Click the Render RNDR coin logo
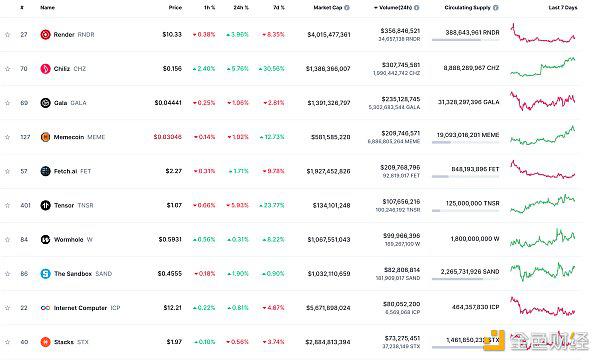The height and width of the screenshot is (362, 600). pyautogui.click(x=46, y=34)
